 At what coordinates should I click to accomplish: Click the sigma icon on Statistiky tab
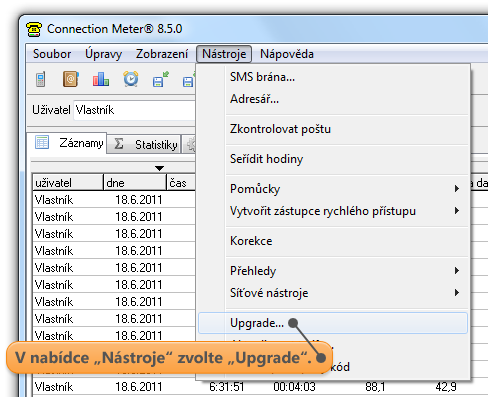pos(119,144)
